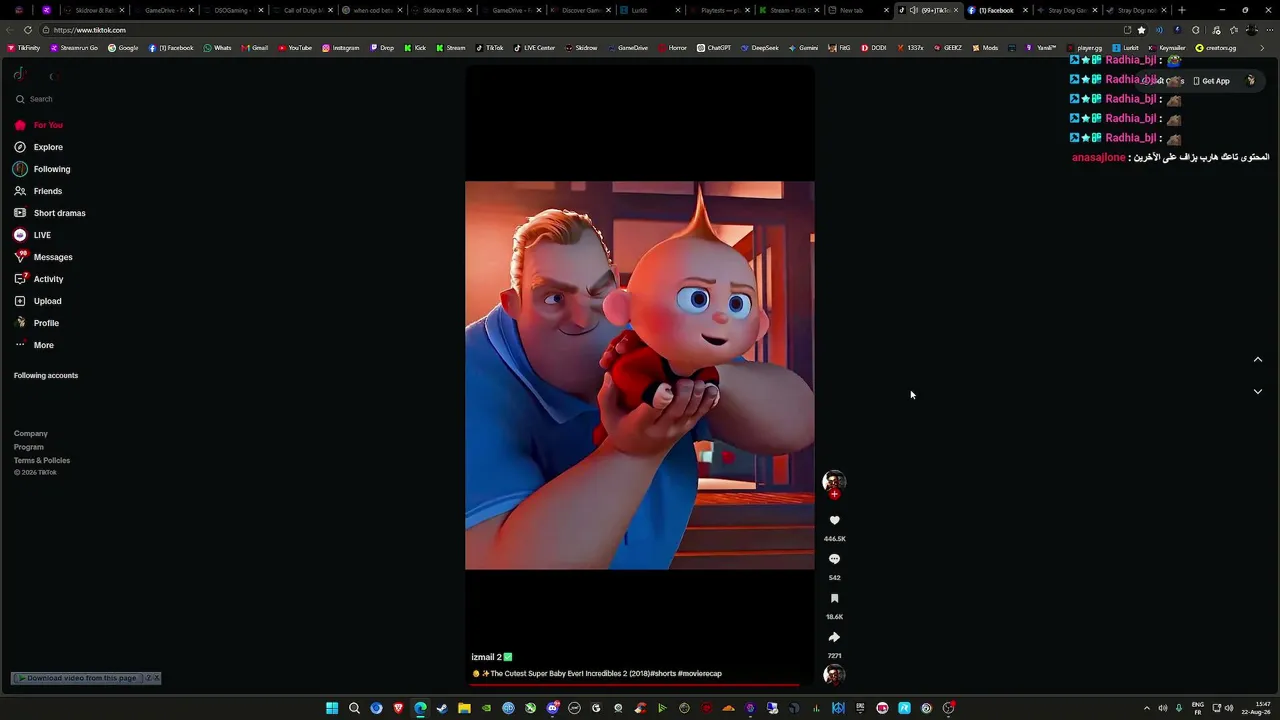Like the video with the heart icon
This screenshot has height=720, width=1280.
pyautogui.click(x=834, y=520)
